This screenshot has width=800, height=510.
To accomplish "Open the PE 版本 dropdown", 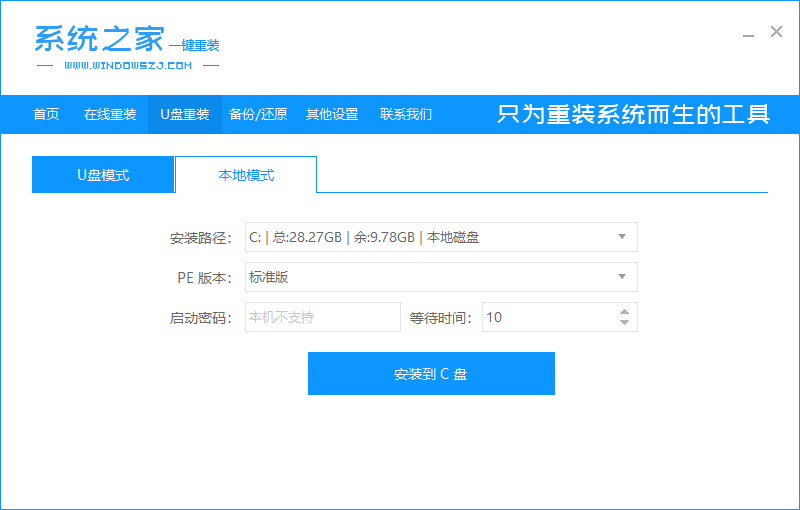I will click(x=621, y=277).
